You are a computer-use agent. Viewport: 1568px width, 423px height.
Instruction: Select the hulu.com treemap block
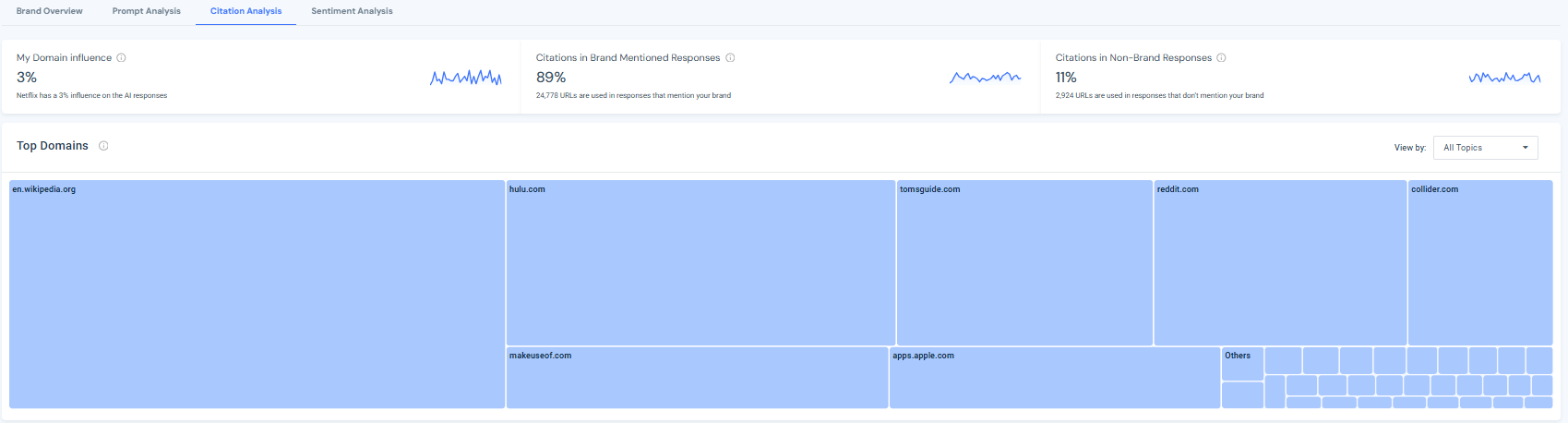[700, 263]
